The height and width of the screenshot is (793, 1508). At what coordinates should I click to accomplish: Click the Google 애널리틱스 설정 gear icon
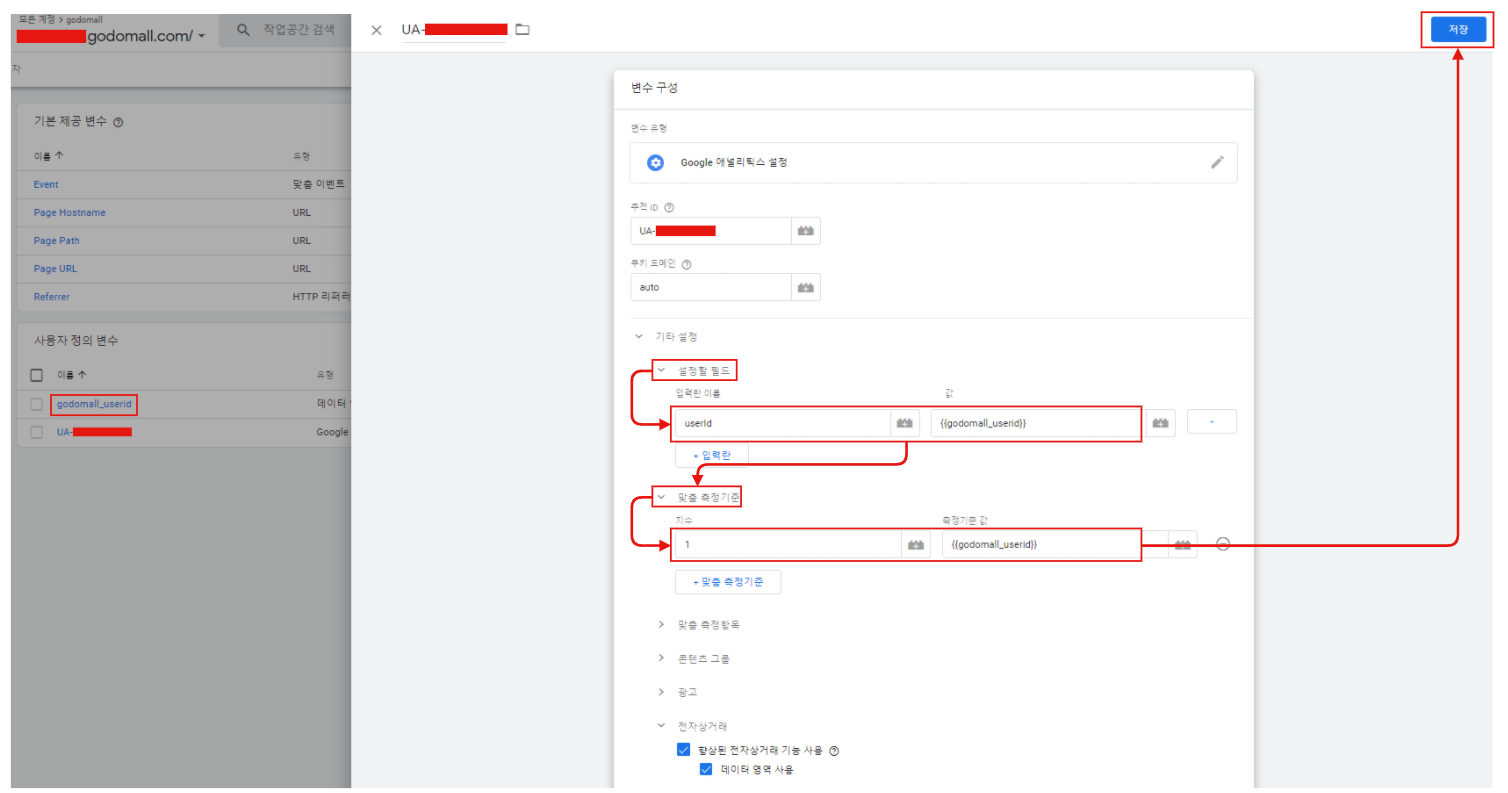655,162
